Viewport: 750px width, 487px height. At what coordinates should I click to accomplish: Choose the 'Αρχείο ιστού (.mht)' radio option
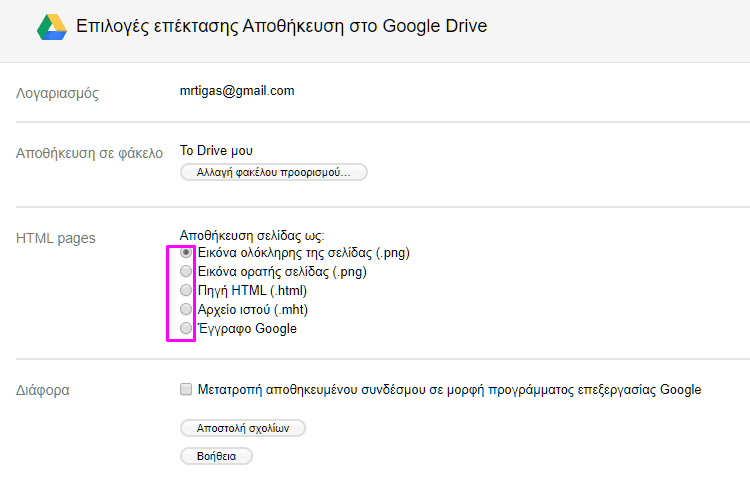[186, 309]
